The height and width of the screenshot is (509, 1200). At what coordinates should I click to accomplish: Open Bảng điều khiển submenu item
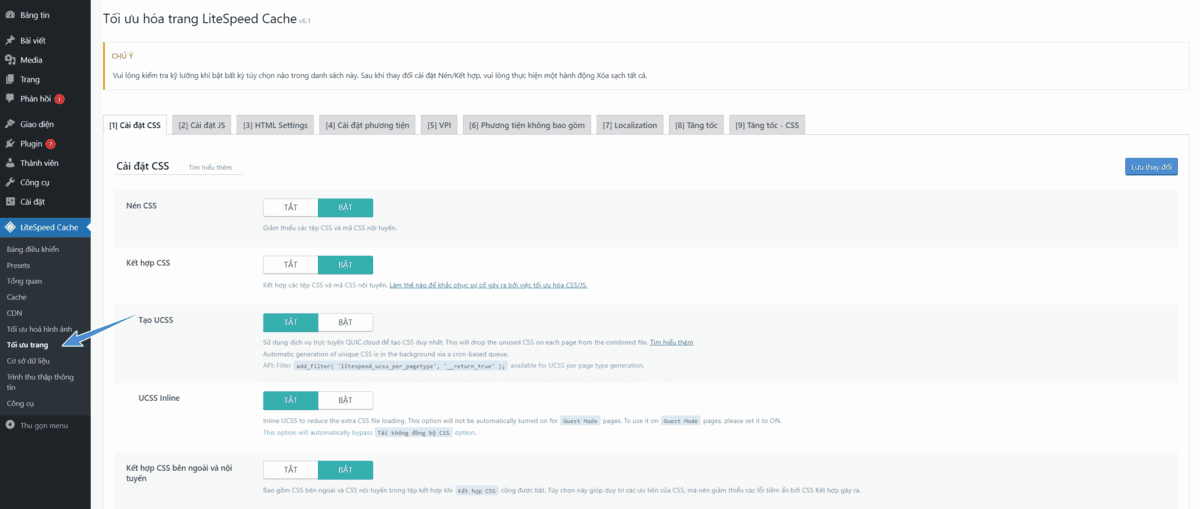point(33,249)
